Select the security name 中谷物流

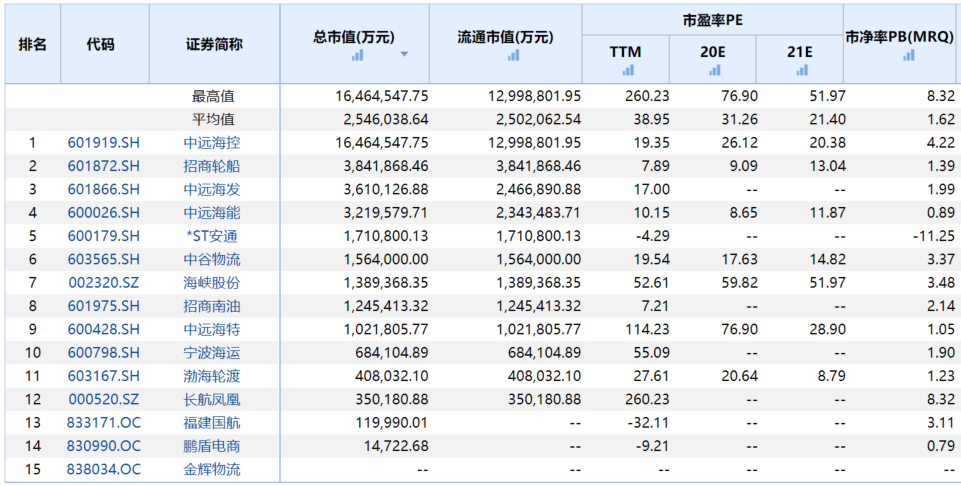click(212, 259)
